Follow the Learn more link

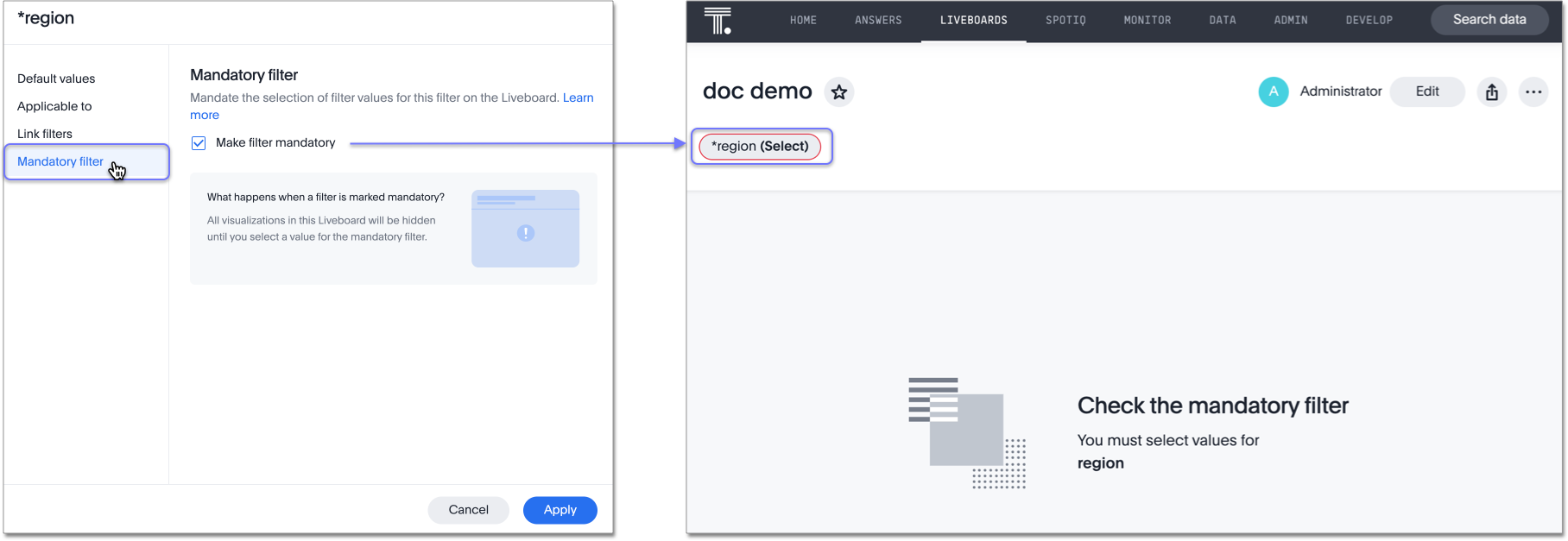(578, 98)
